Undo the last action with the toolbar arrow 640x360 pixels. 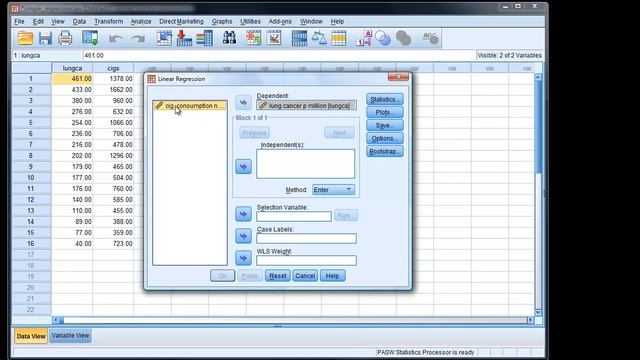116,39
